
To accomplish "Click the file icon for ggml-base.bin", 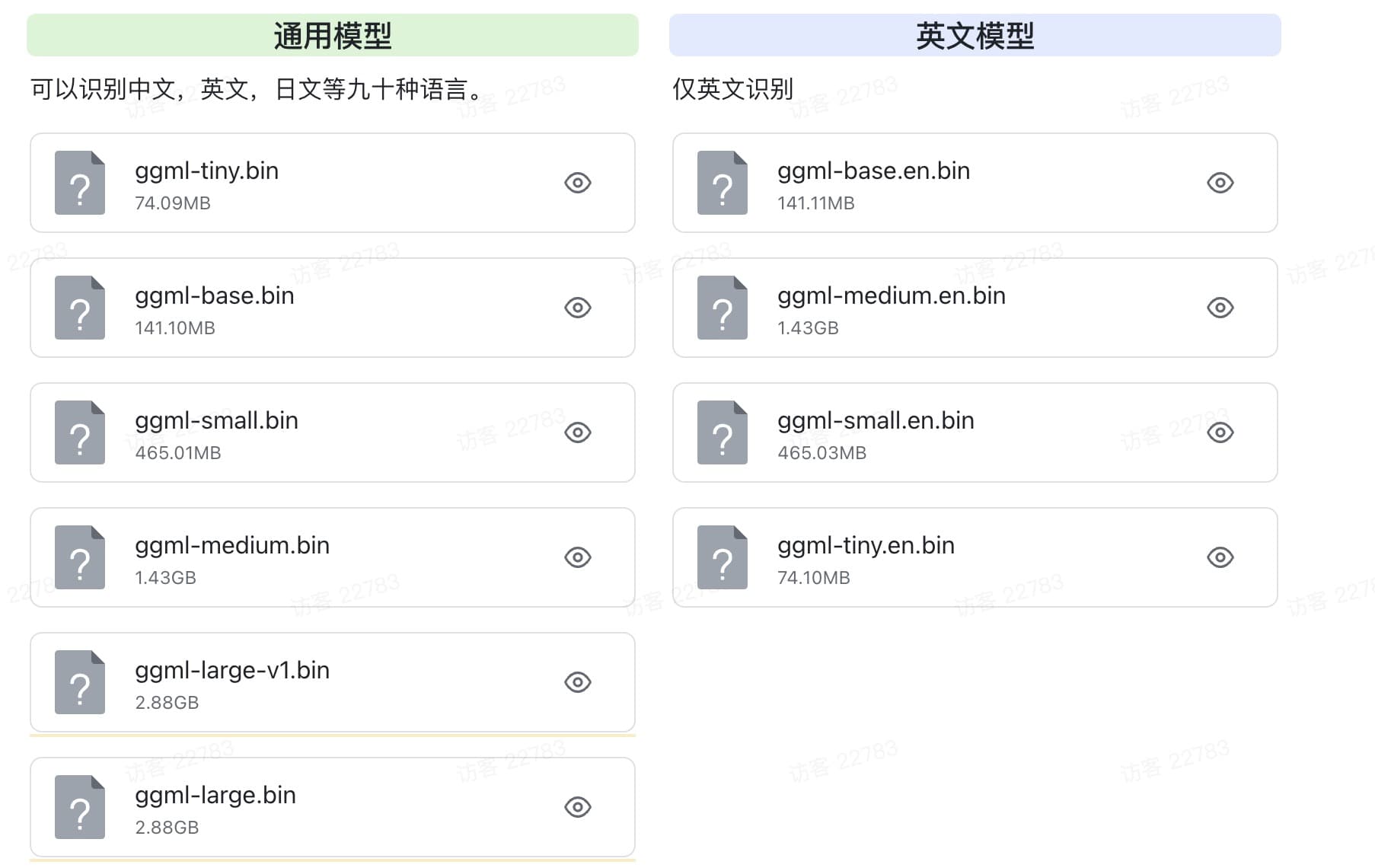I will 80,308.
